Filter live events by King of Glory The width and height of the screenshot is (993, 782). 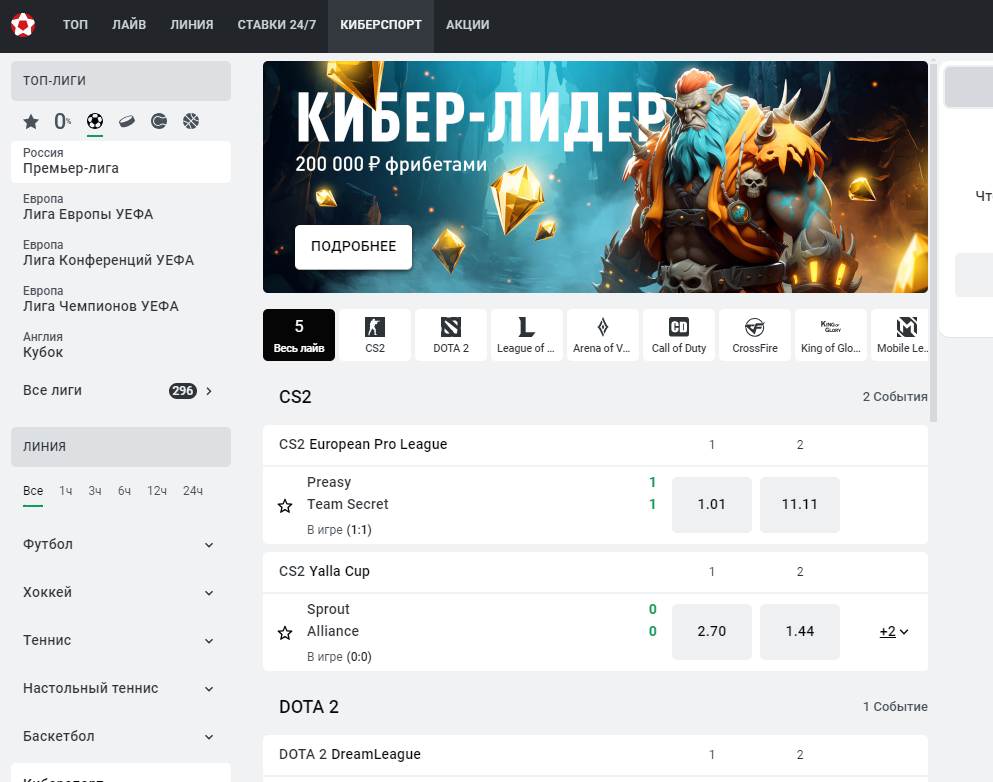[x=831, y=335]
